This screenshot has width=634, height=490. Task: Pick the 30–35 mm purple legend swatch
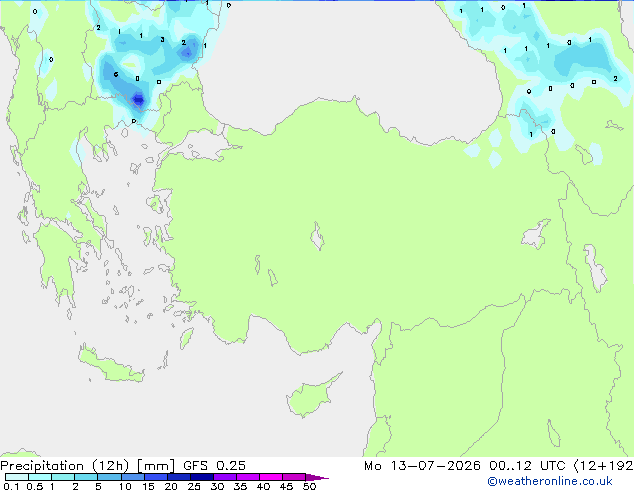224,477
